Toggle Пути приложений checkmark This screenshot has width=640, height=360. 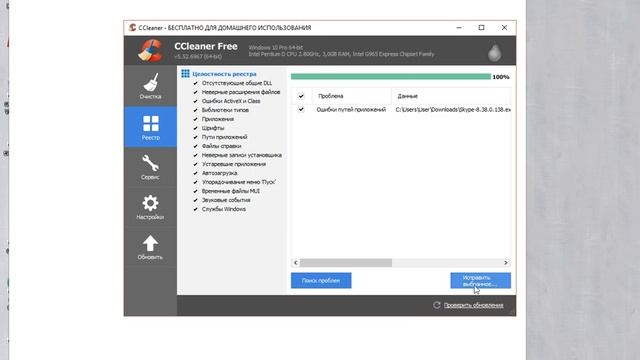pos(196,137)
